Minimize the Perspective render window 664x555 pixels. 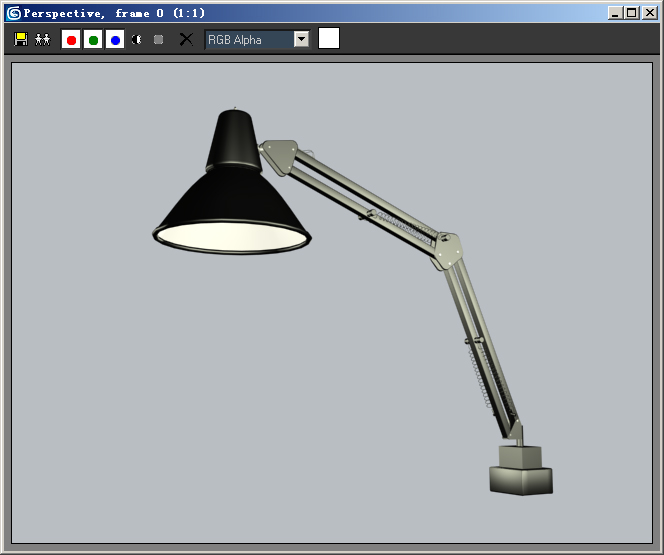click(615, 13)
